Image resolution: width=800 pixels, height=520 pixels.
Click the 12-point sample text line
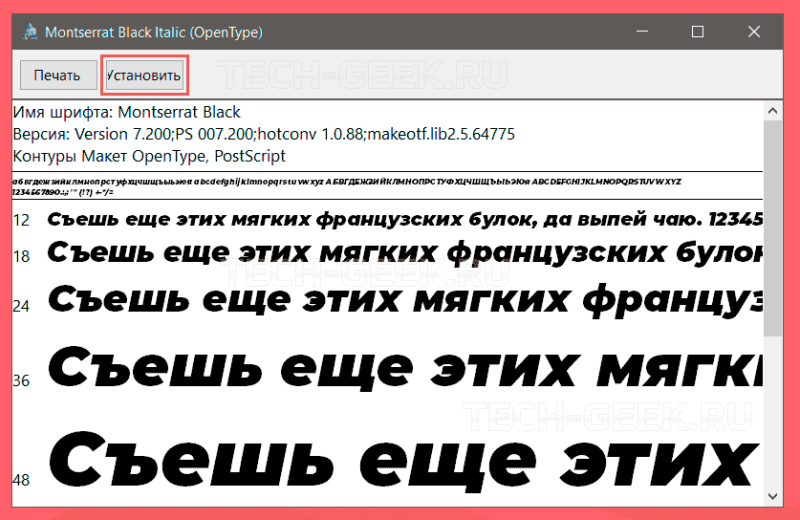(x=405, y=219)
